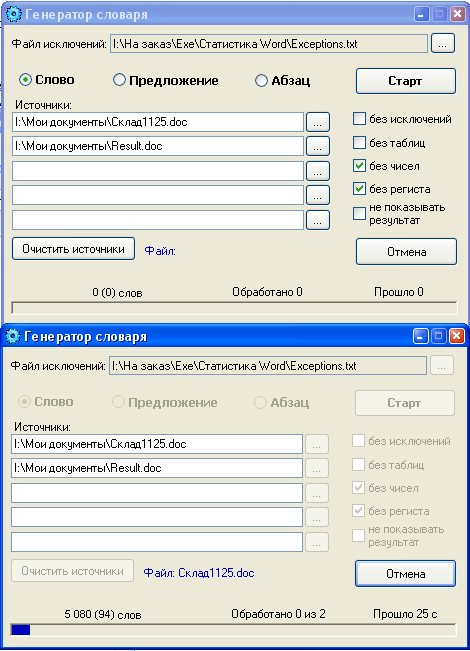Click browse button for fifth empty source, top window
This screenshot has width=470, height=651.
point(318,220)
